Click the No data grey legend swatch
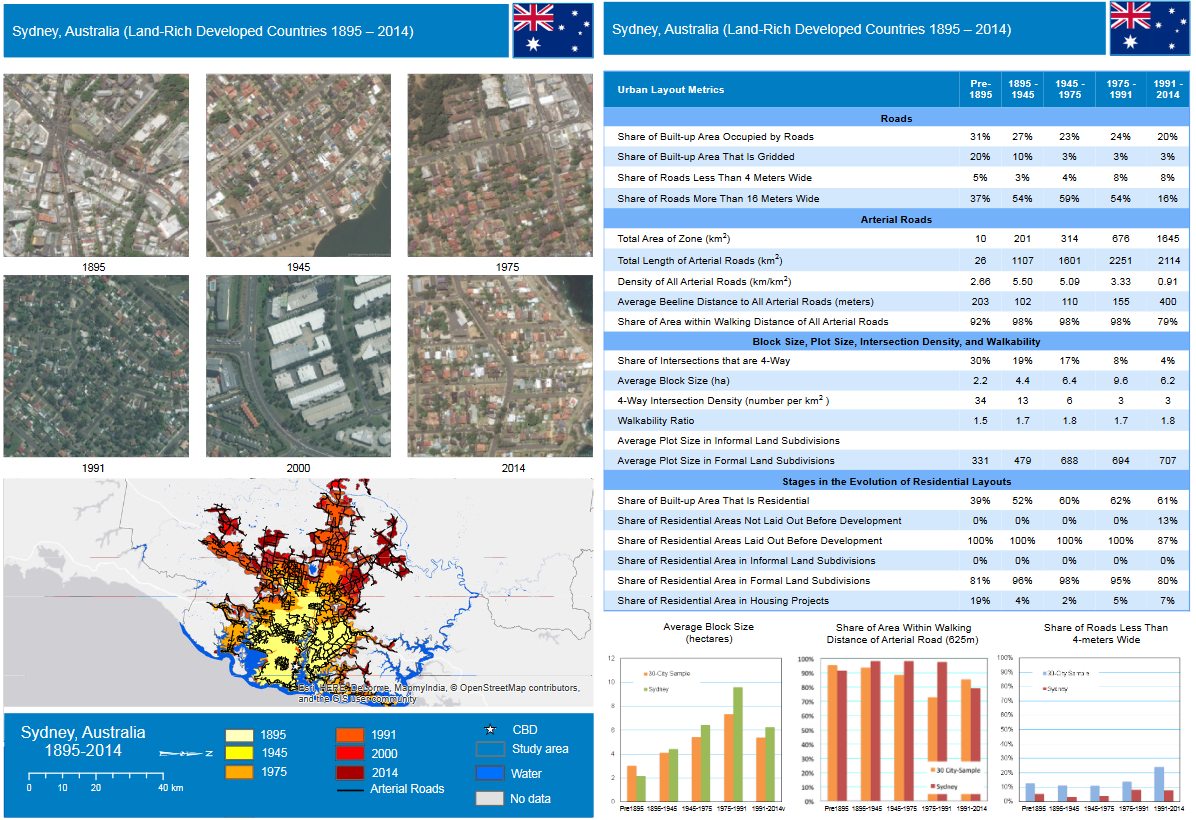Viewport: 1196px width, 820px height. tap(490, 798)
